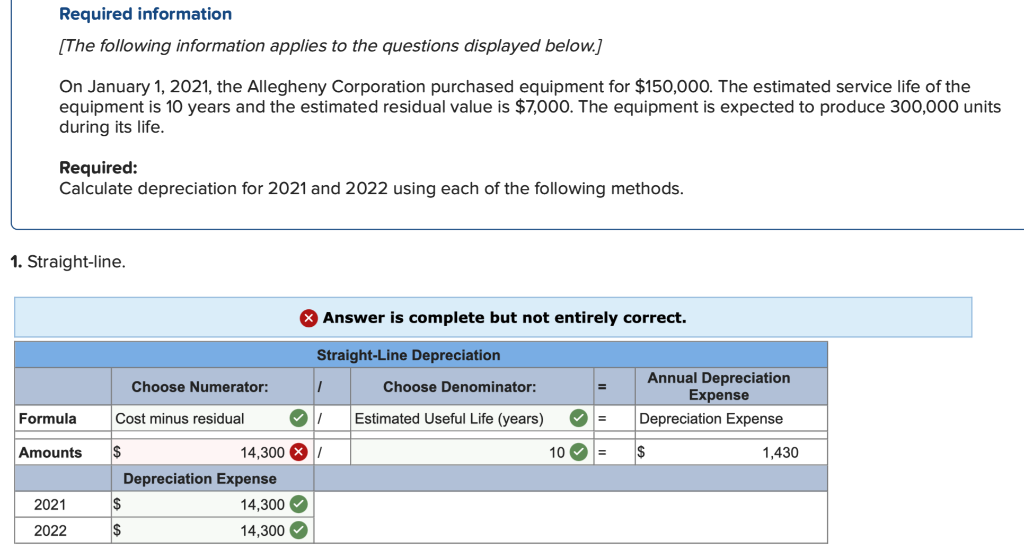The width and height of the screenshot is (1024, 557).
Task: Click green check next to Estimated Useful Life
Action: pyautogui.click(x=578, y=418)
